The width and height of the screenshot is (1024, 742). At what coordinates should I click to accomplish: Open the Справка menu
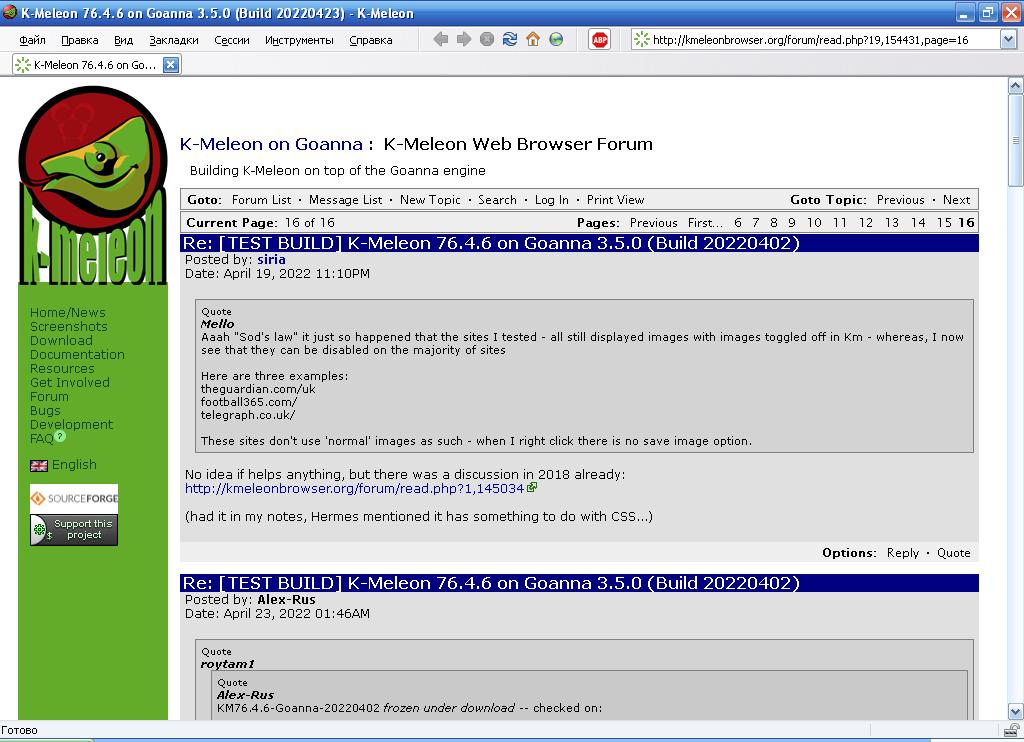pos(370,40)
